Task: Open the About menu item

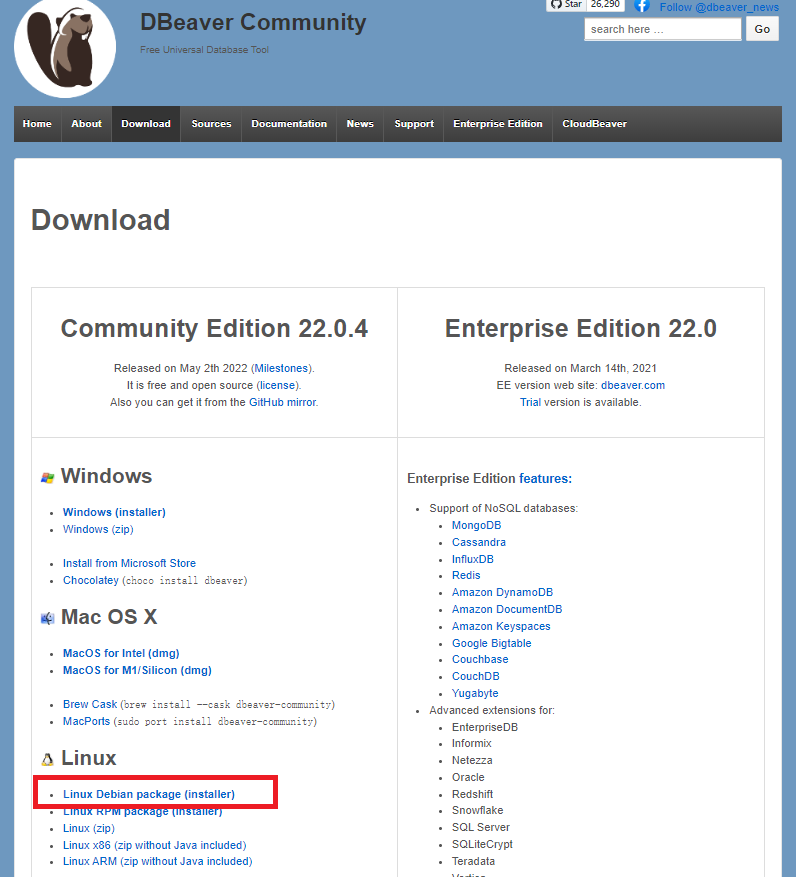Action: click(86, 124)
